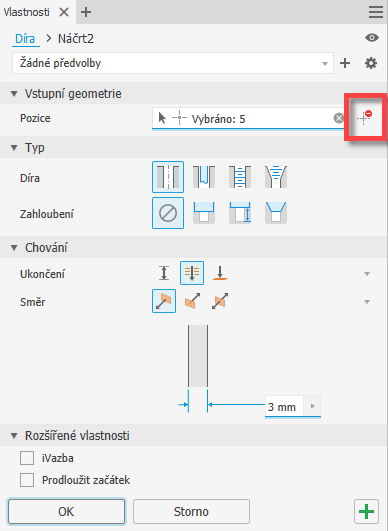The width and height of the screenshot is (388, 531).
Task: Set termination to Through All
Action: pyautogui.click(x=192, y=273)
